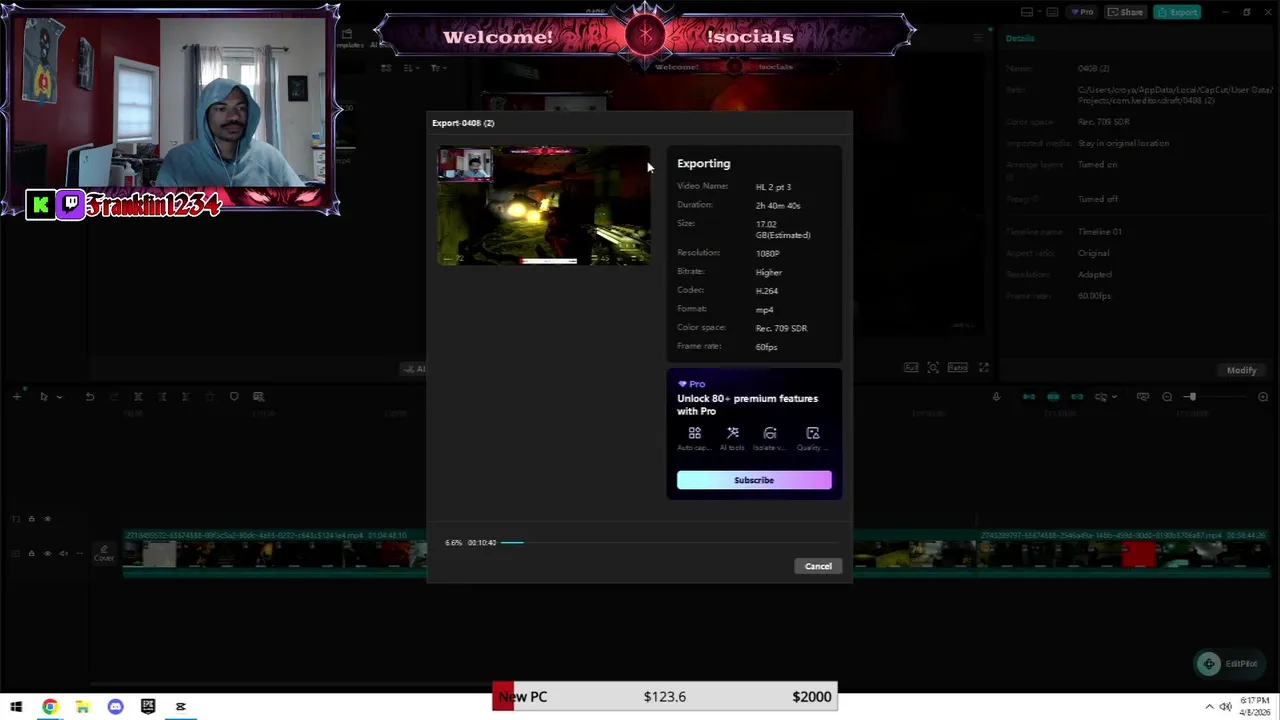Toggle eye visibility on main video track

tap(47, 553)
